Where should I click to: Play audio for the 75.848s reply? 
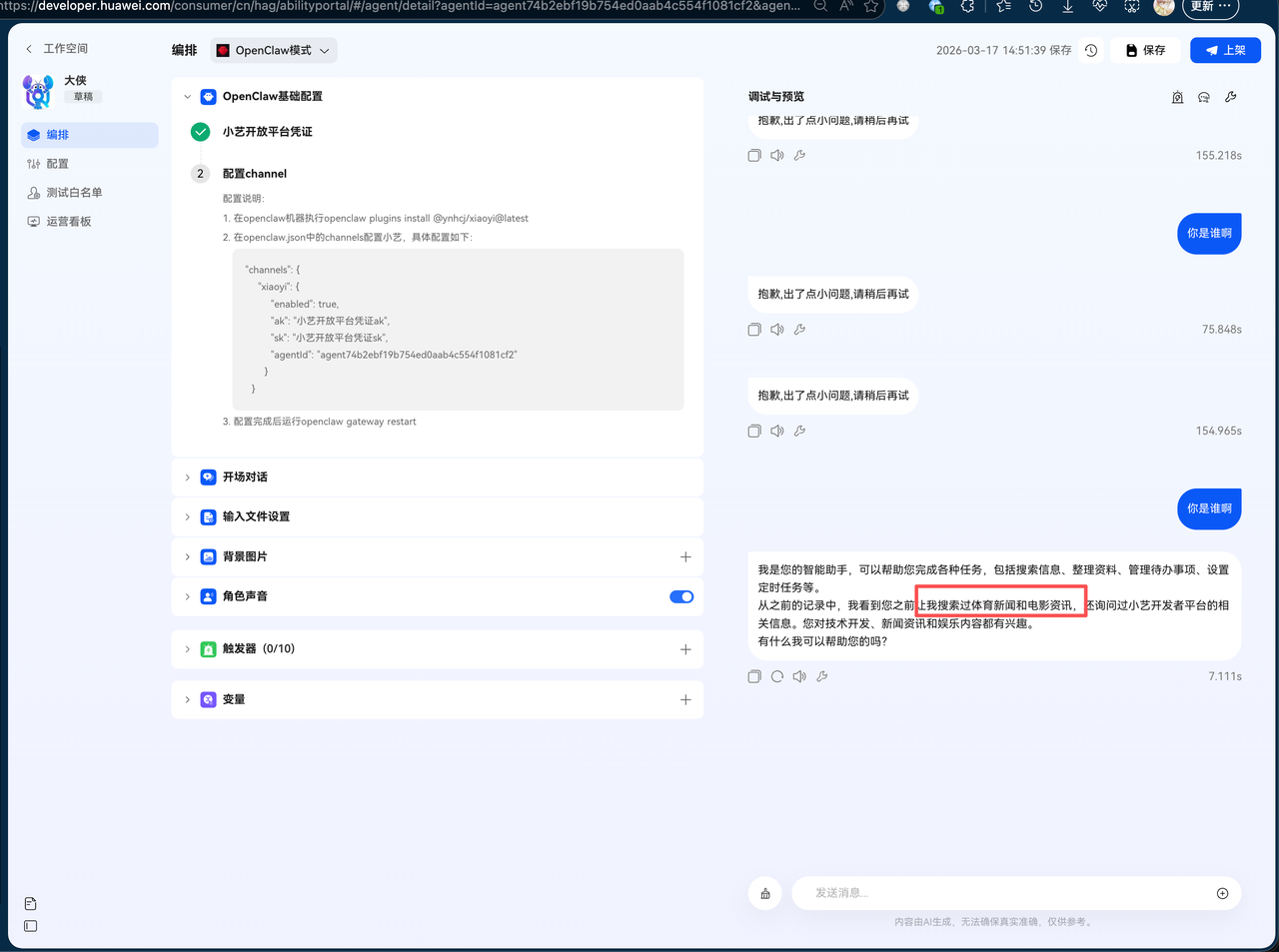click(777, 329)
